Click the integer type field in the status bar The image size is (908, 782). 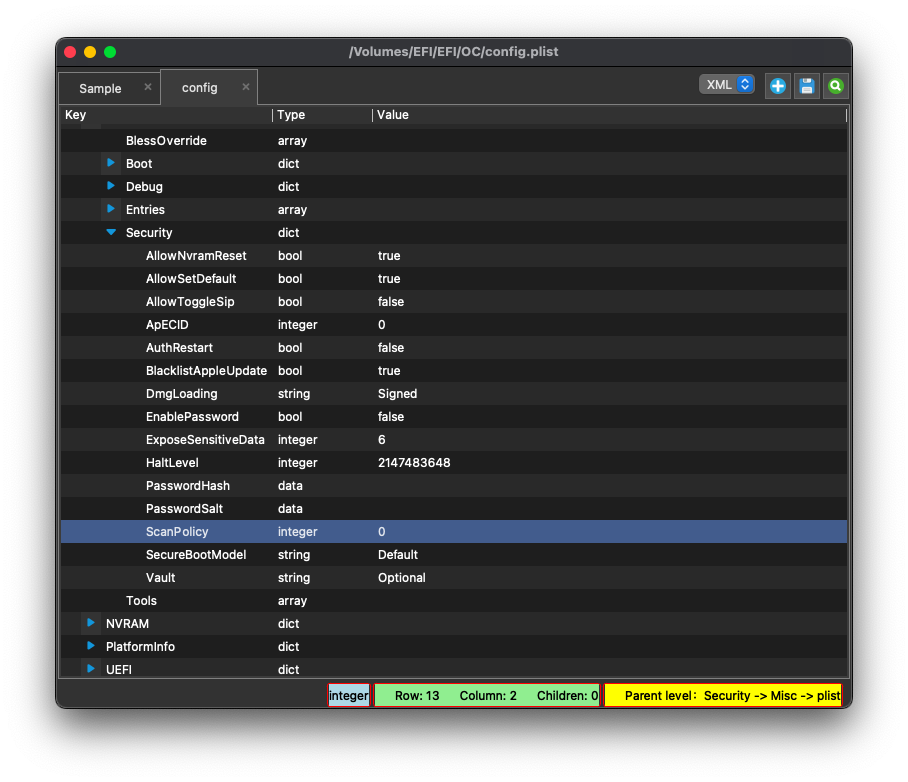click(x=349, y=694)
